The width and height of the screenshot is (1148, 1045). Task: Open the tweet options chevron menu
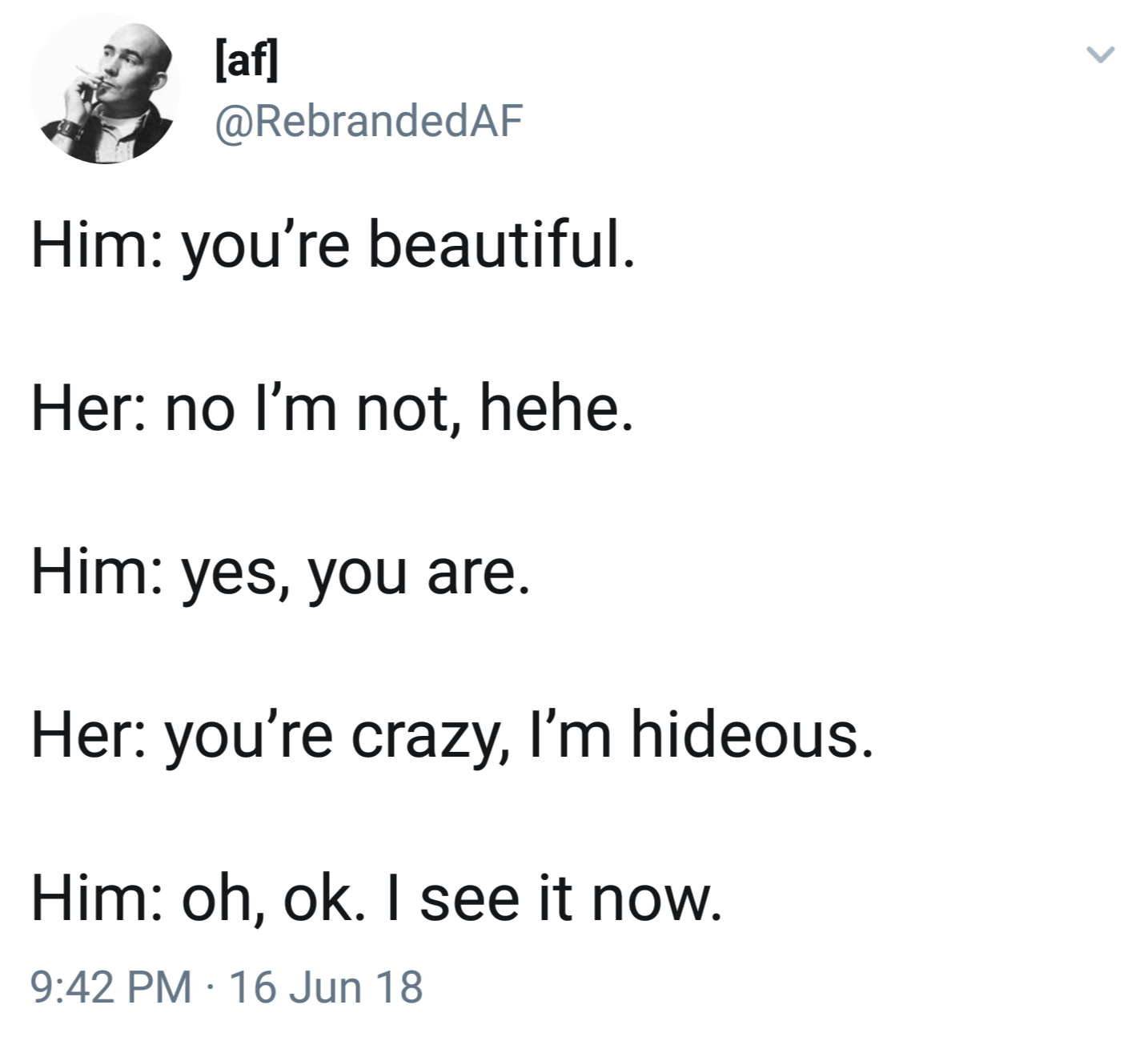point(1100,54)
